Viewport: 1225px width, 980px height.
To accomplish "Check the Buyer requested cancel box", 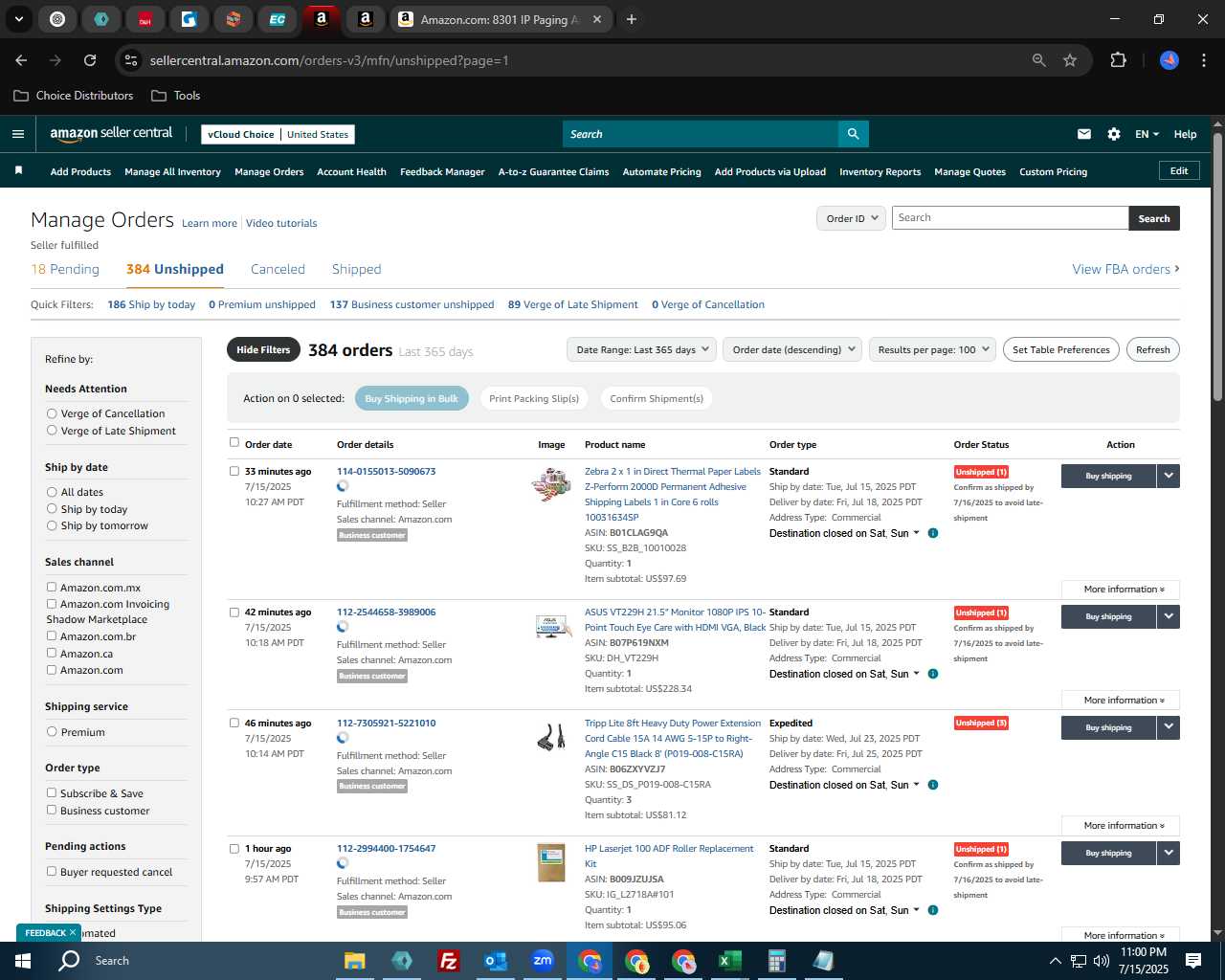I will [x=52, y=872].
